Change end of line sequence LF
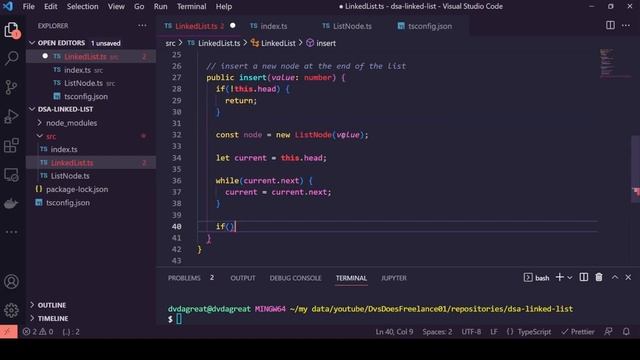640x360 pixels. click(x=494, y=332)
